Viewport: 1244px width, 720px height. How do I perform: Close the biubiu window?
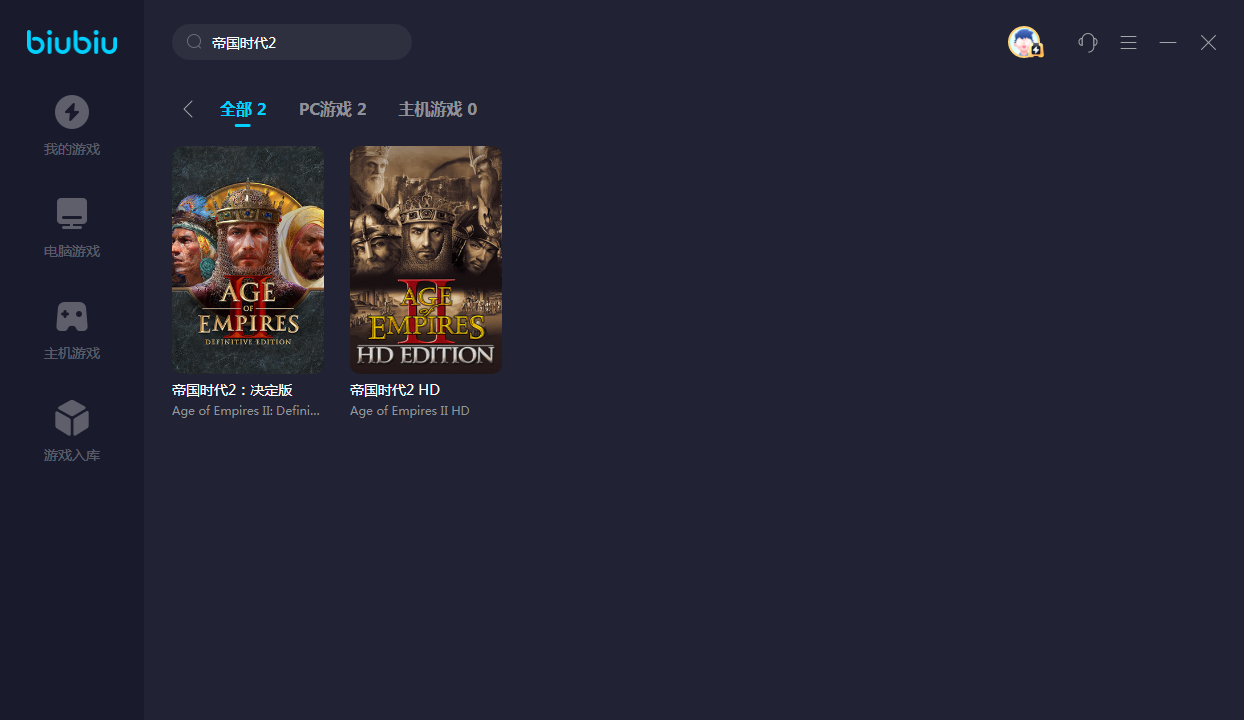[1208, 42]
